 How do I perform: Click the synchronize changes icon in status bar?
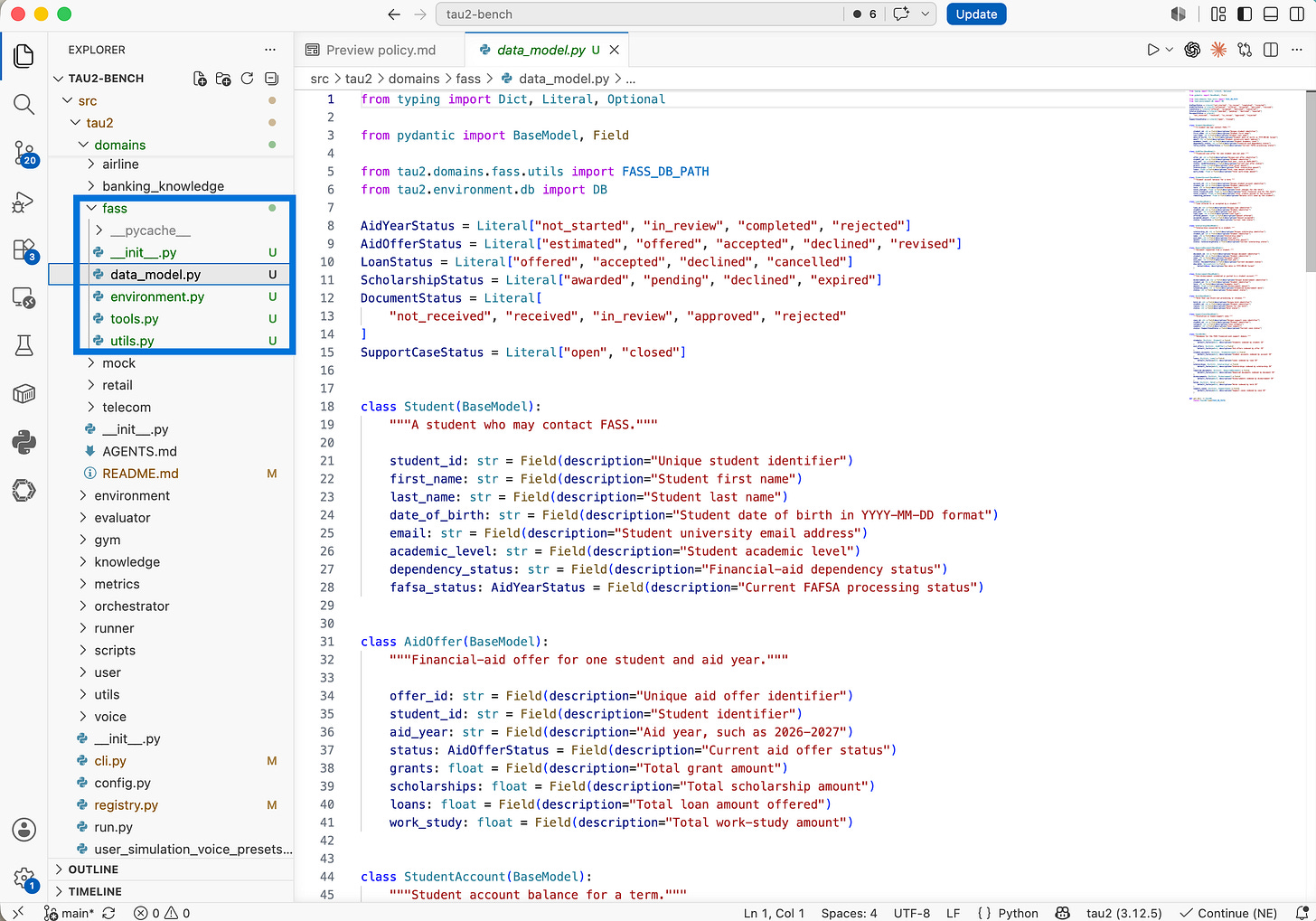click(x=108, y=913)
